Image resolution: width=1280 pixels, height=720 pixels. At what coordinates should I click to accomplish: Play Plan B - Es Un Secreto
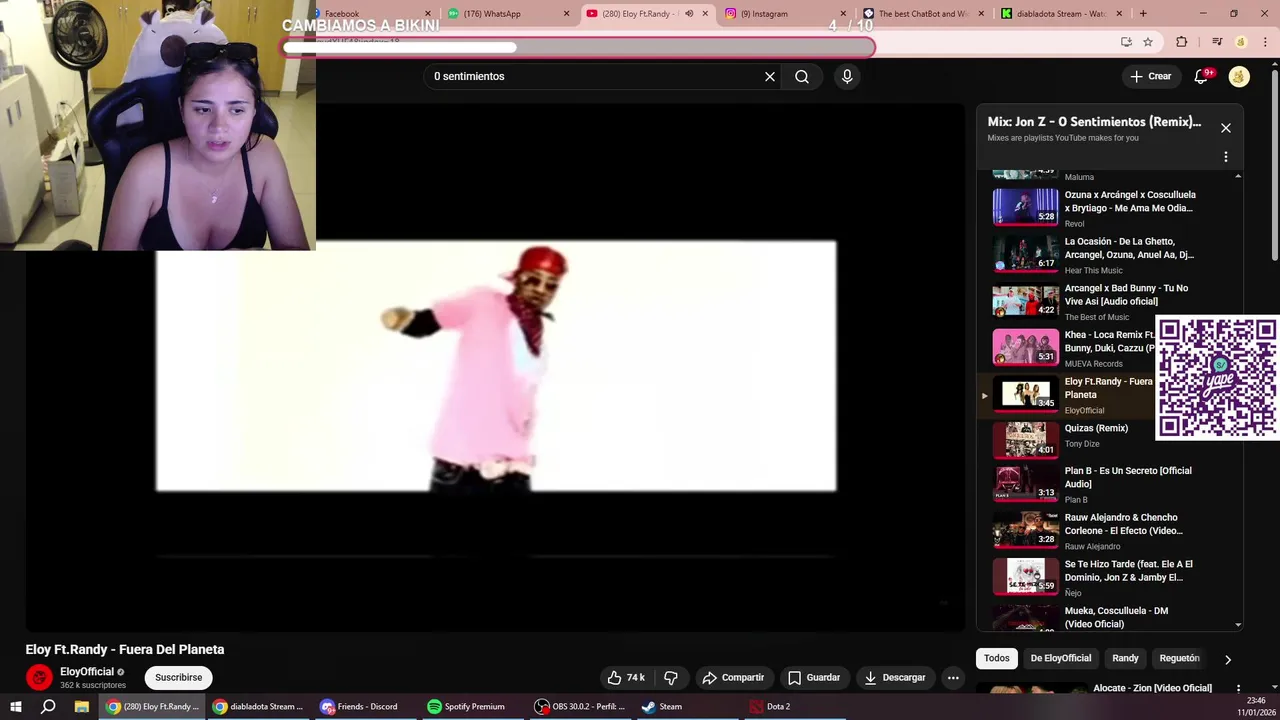1110,484
